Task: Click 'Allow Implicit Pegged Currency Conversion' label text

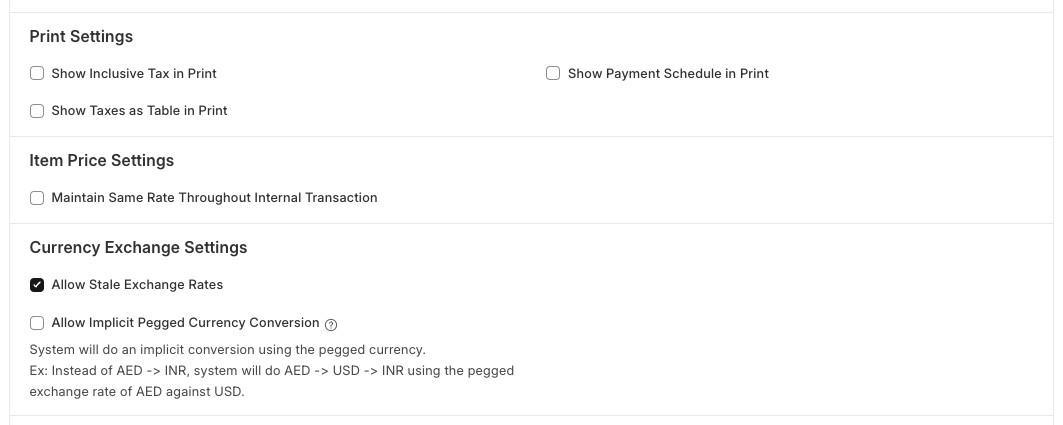Action: (185, 323)
